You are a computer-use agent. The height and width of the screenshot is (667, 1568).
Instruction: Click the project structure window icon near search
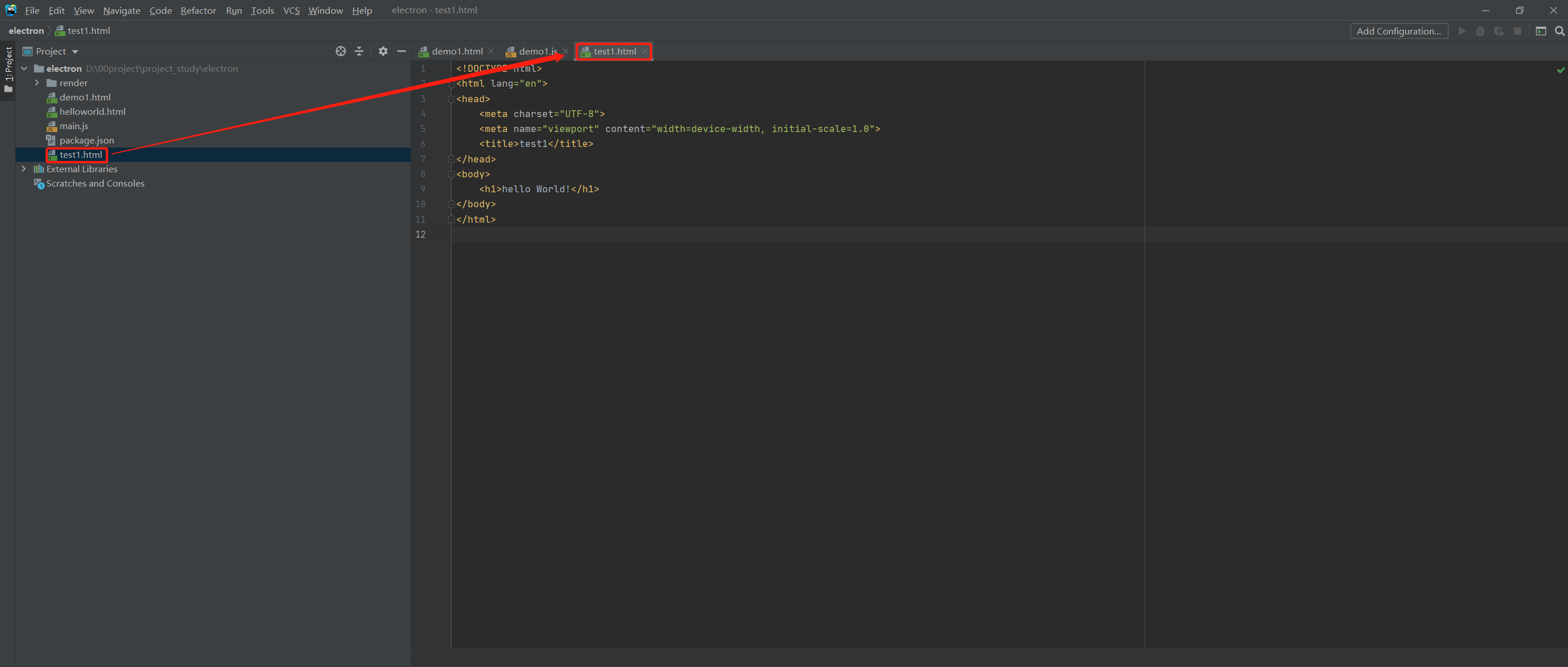coord(1540,31)
